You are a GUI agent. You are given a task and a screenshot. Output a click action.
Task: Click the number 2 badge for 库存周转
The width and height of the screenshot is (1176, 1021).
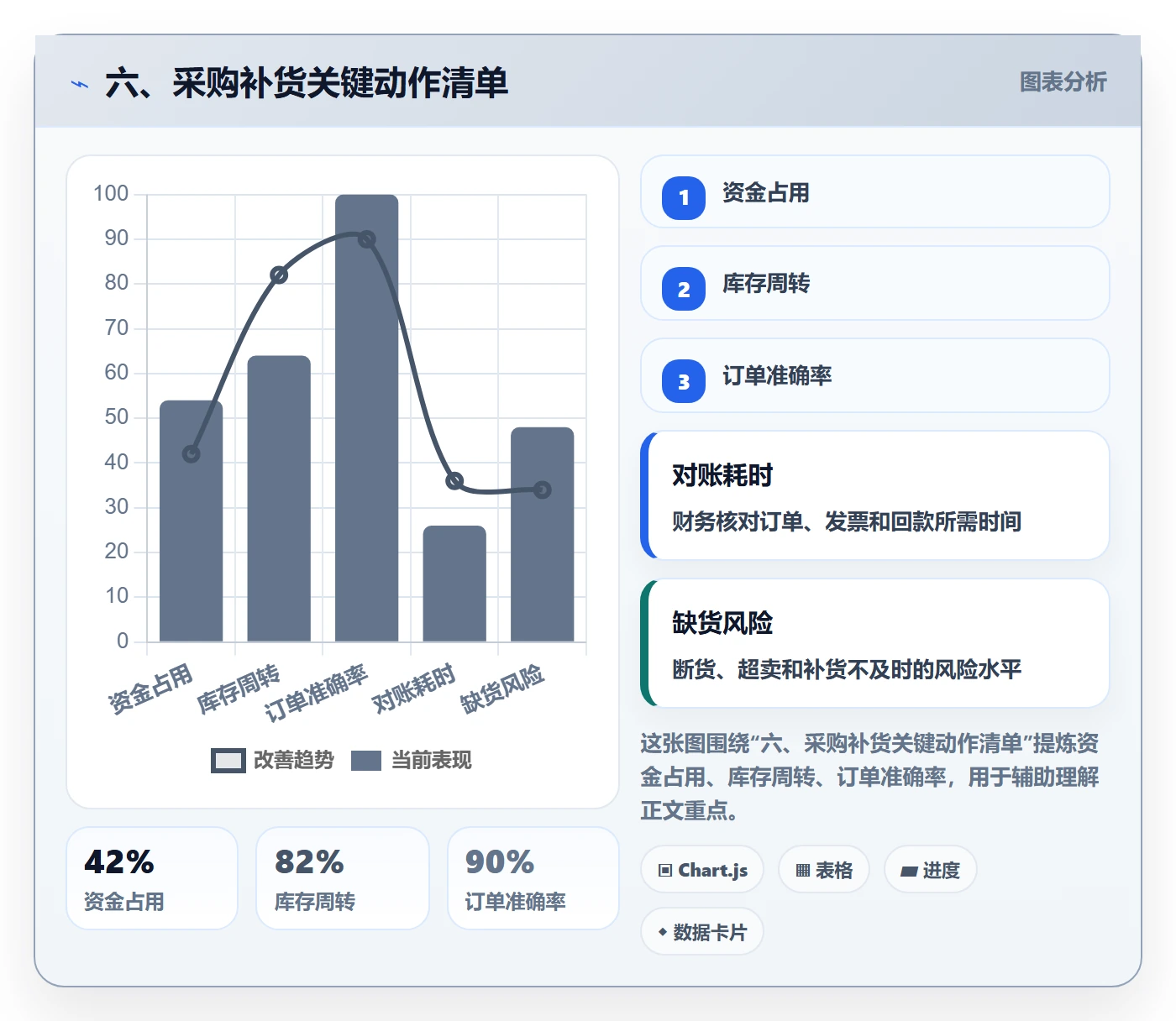tap(684, 289)
